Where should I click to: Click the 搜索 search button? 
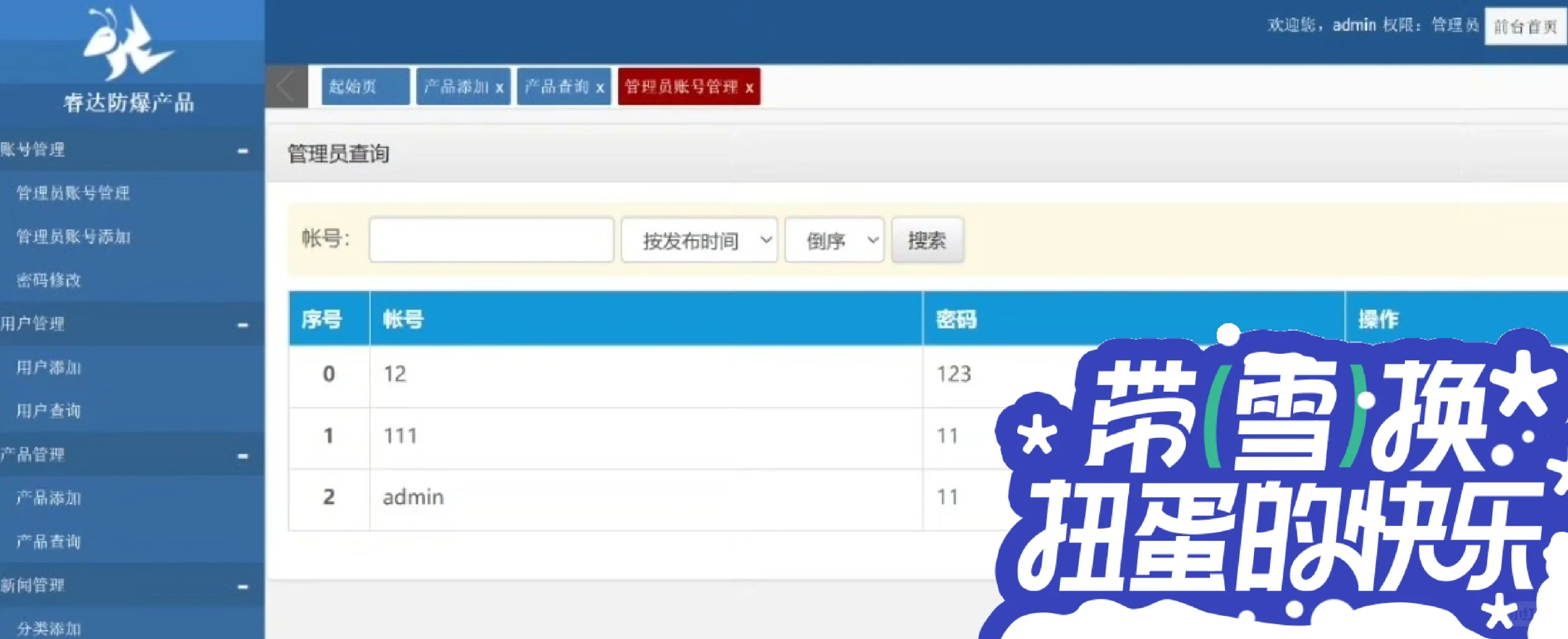[x=926, y=241]
